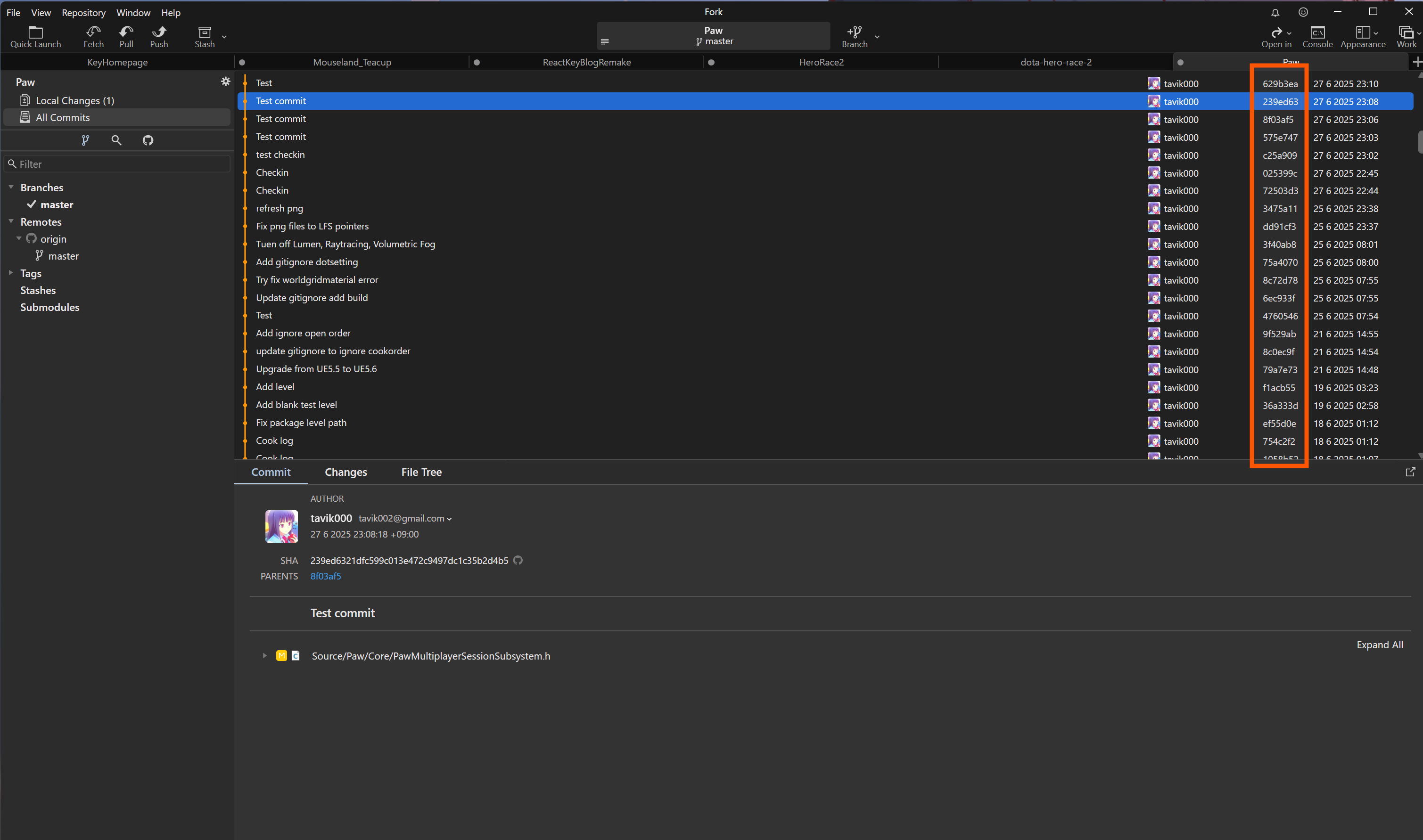Expand the Tags section

pyautogui.click(x=11, y=273)
